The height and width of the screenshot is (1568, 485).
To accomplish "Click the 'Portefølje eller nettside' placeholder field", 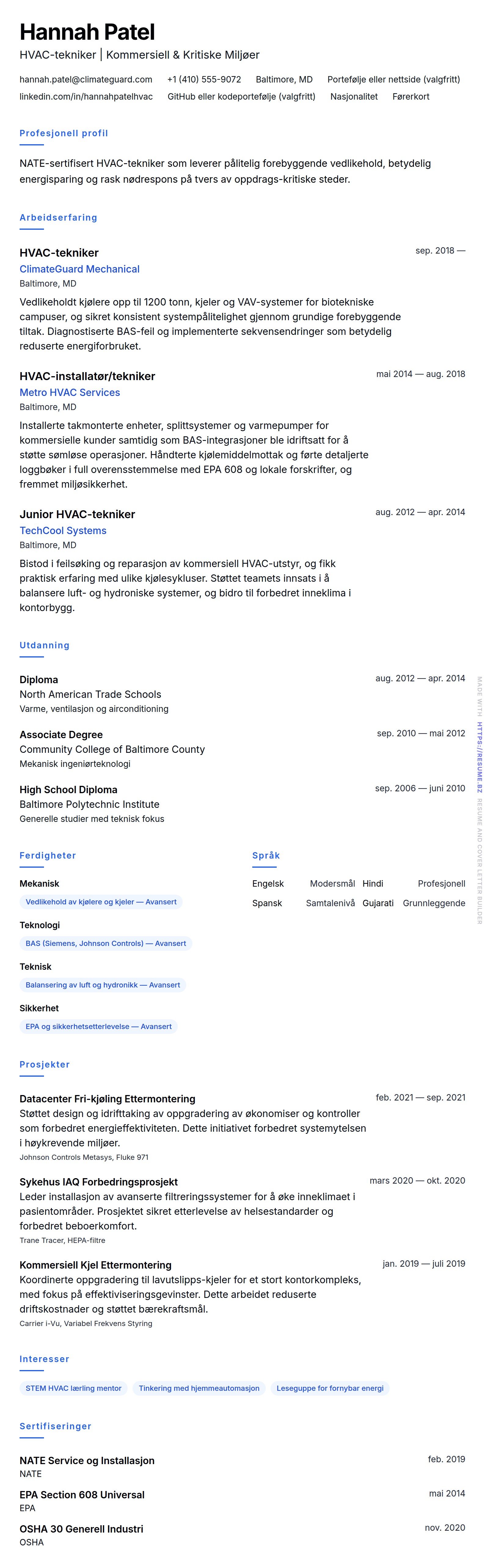I will [x=393, y=79].
